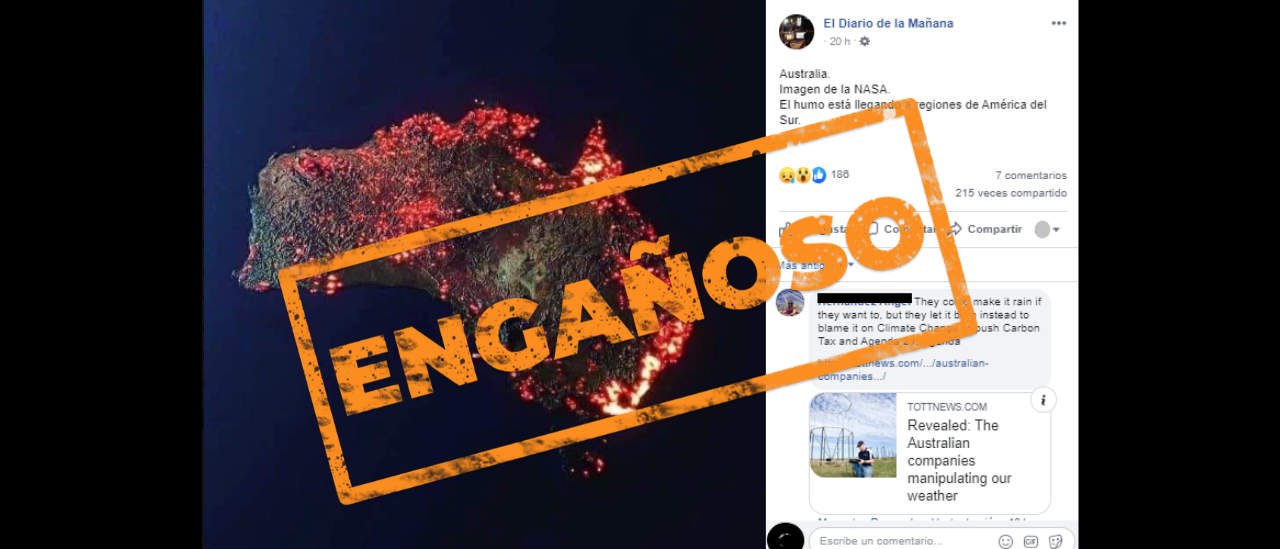This screenshot has width=1280, height=549.
Task: Click the wow reaction emoji
Action: [x=803, y=175]
